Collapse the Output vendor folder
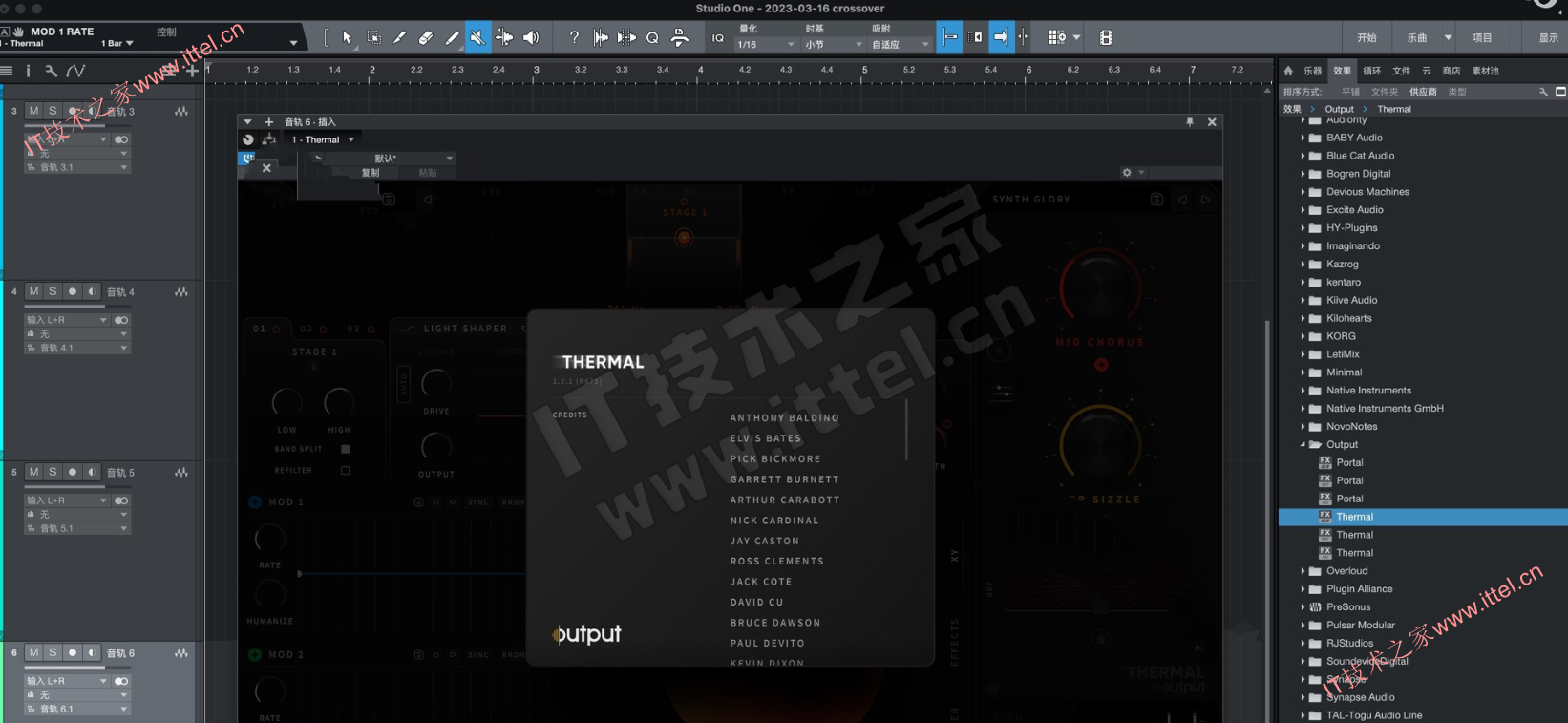This screenshot has height=723, width=1568. point(1303,445)
